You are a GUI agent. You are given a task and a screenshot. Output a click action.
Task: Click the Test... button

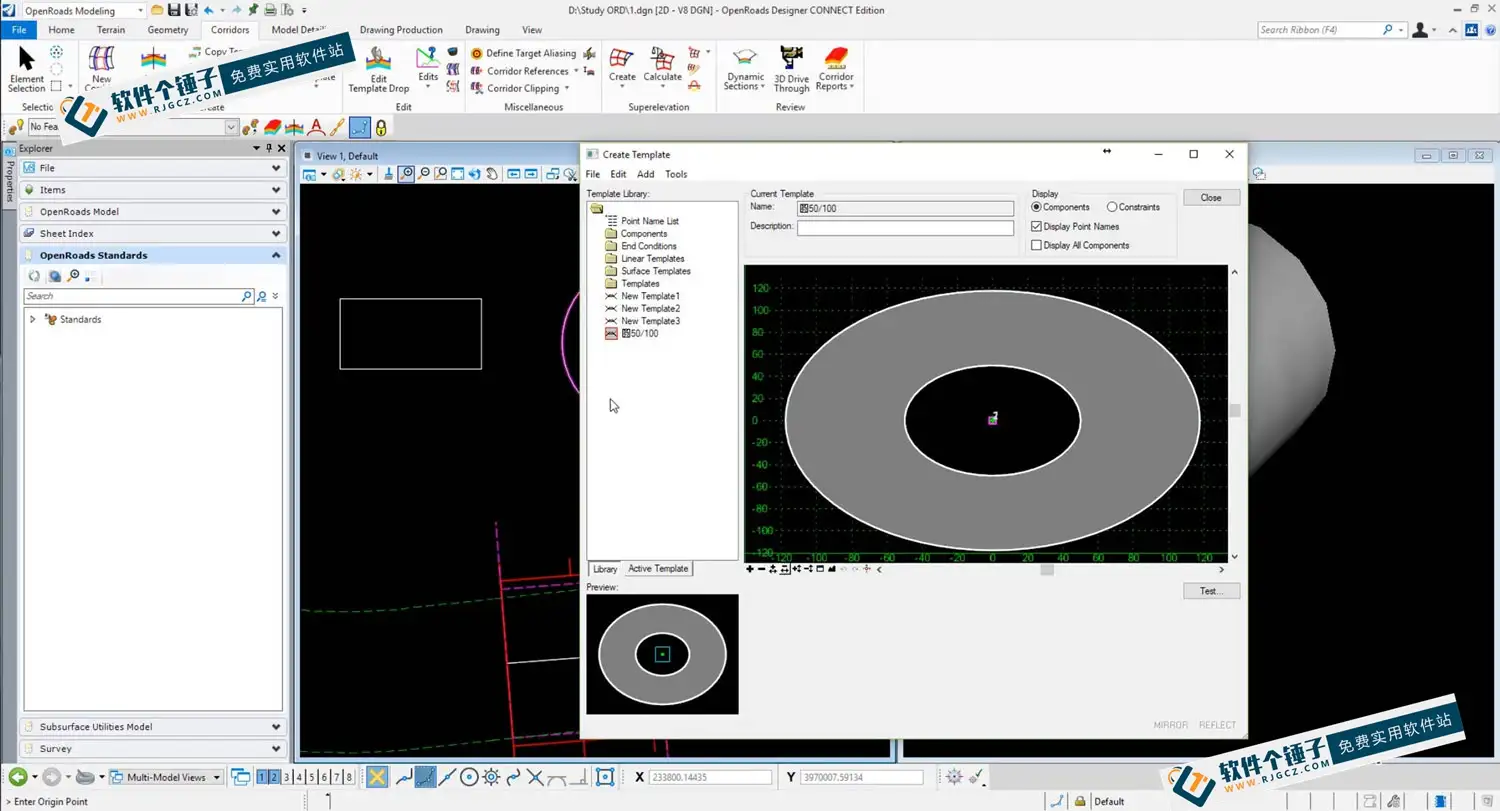click(x=1211, y=591)
